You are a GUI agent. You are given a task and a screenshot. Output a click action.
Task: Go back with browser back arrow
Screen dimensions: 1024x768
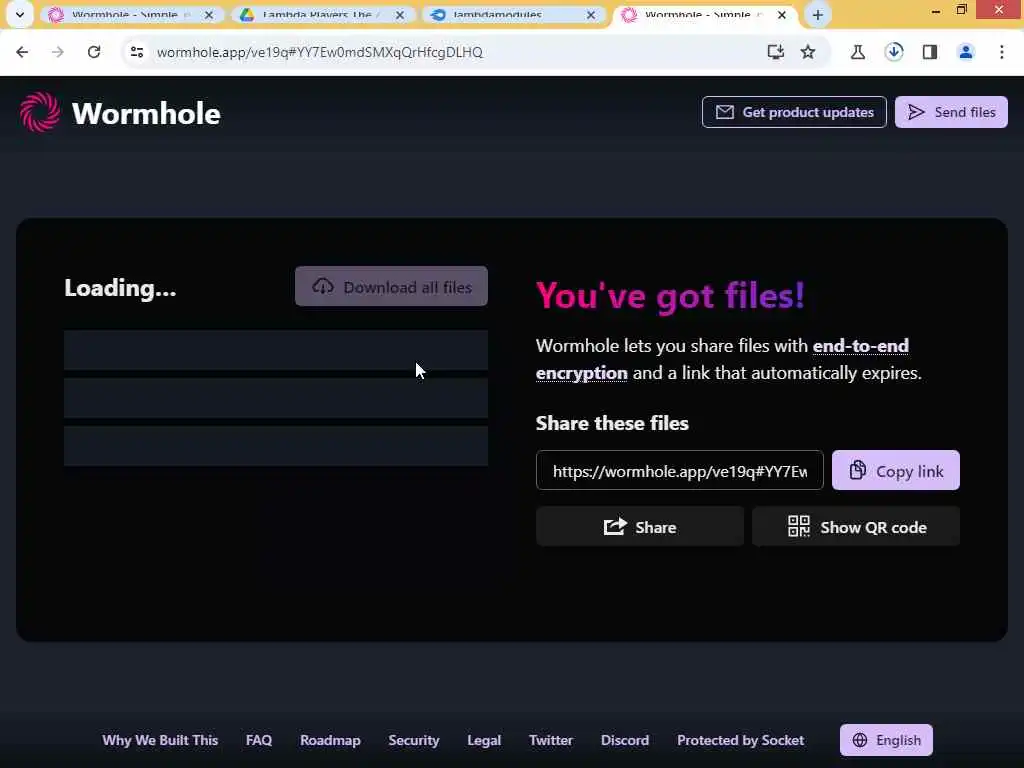tap(22, 52)
